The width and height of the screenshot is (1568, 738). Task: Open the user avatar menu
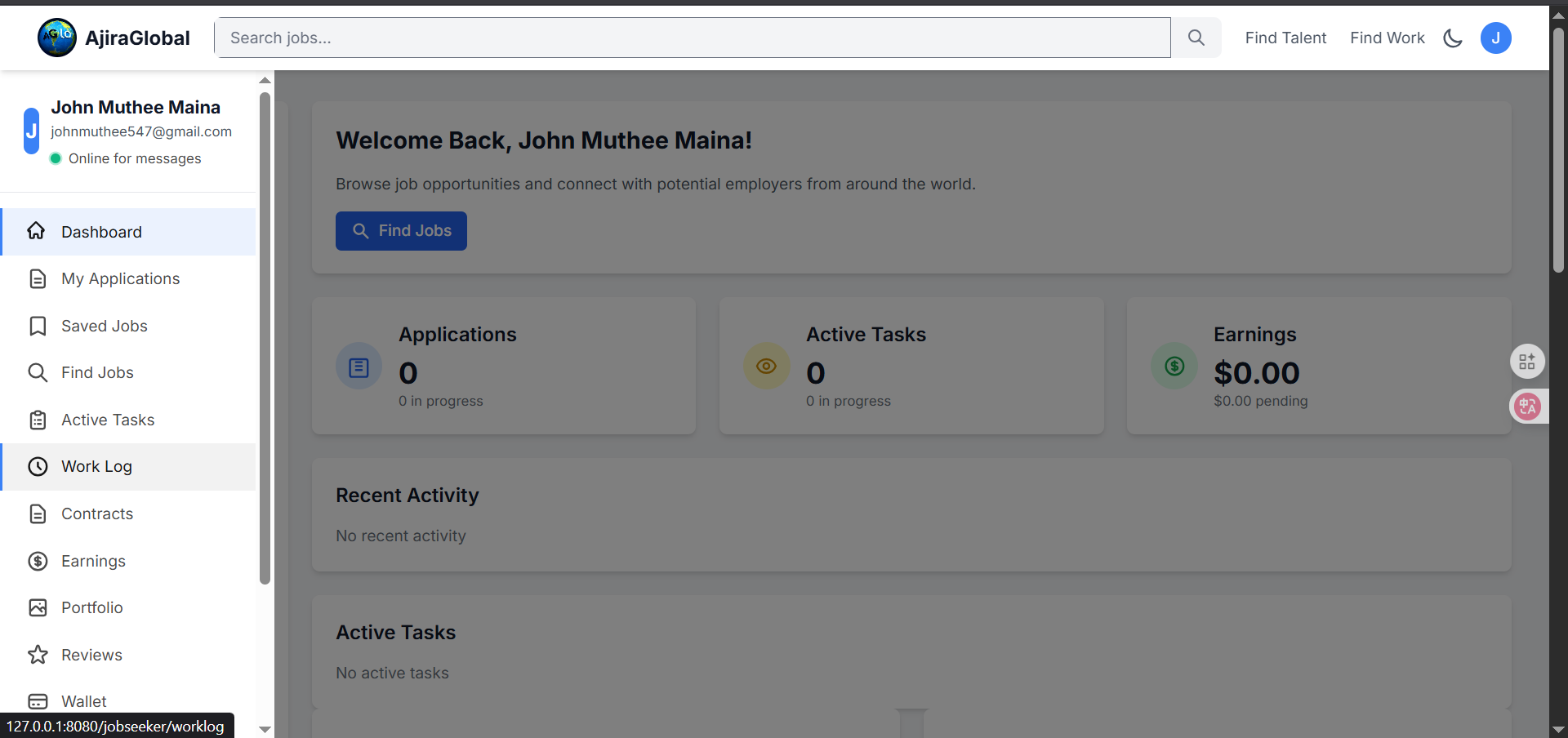click(x=1495, y=38)
